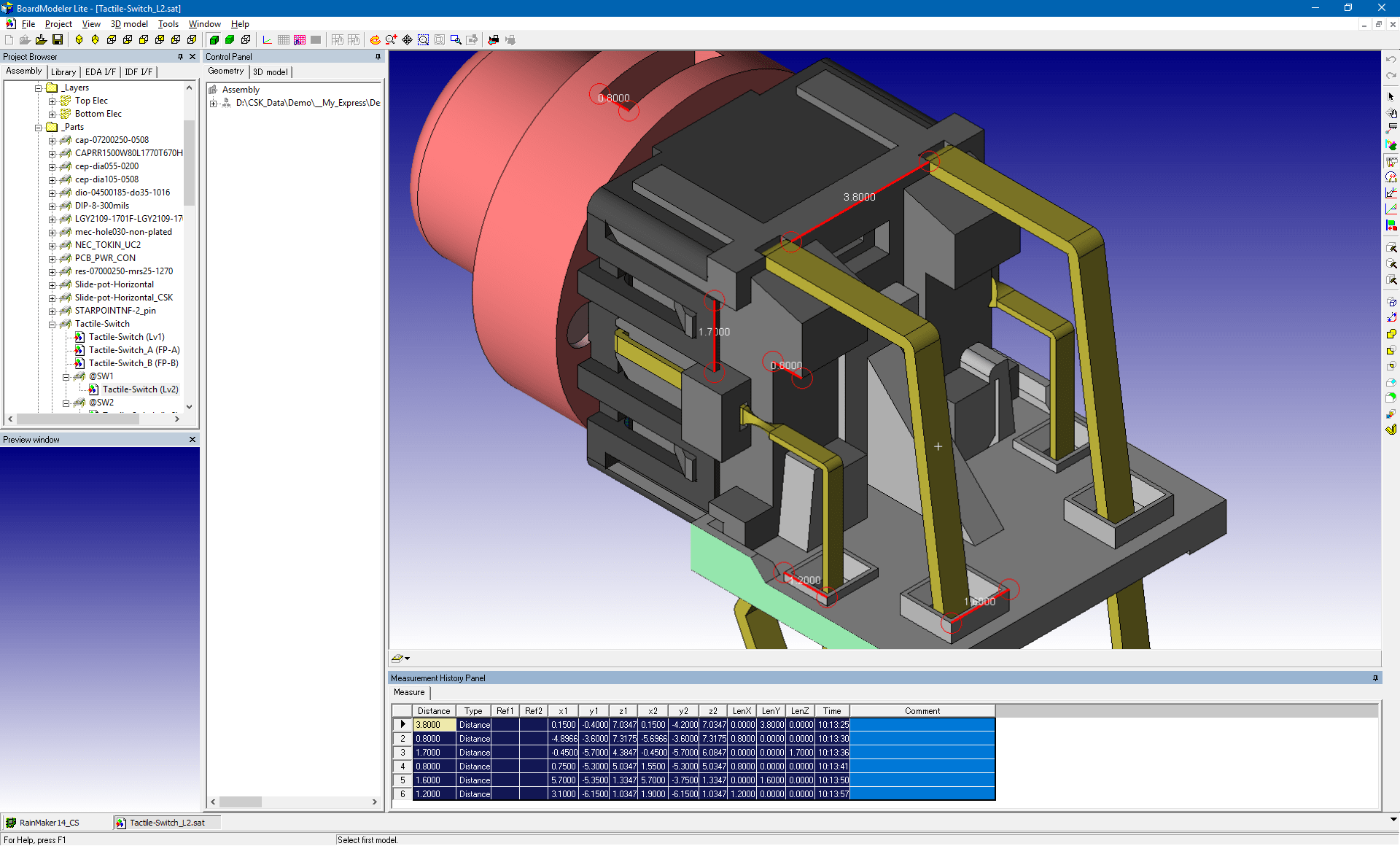This screenshot has width=1400, height=846.
Task: Toggle pin on Control Panel
Action: click(x=378, y=57)
